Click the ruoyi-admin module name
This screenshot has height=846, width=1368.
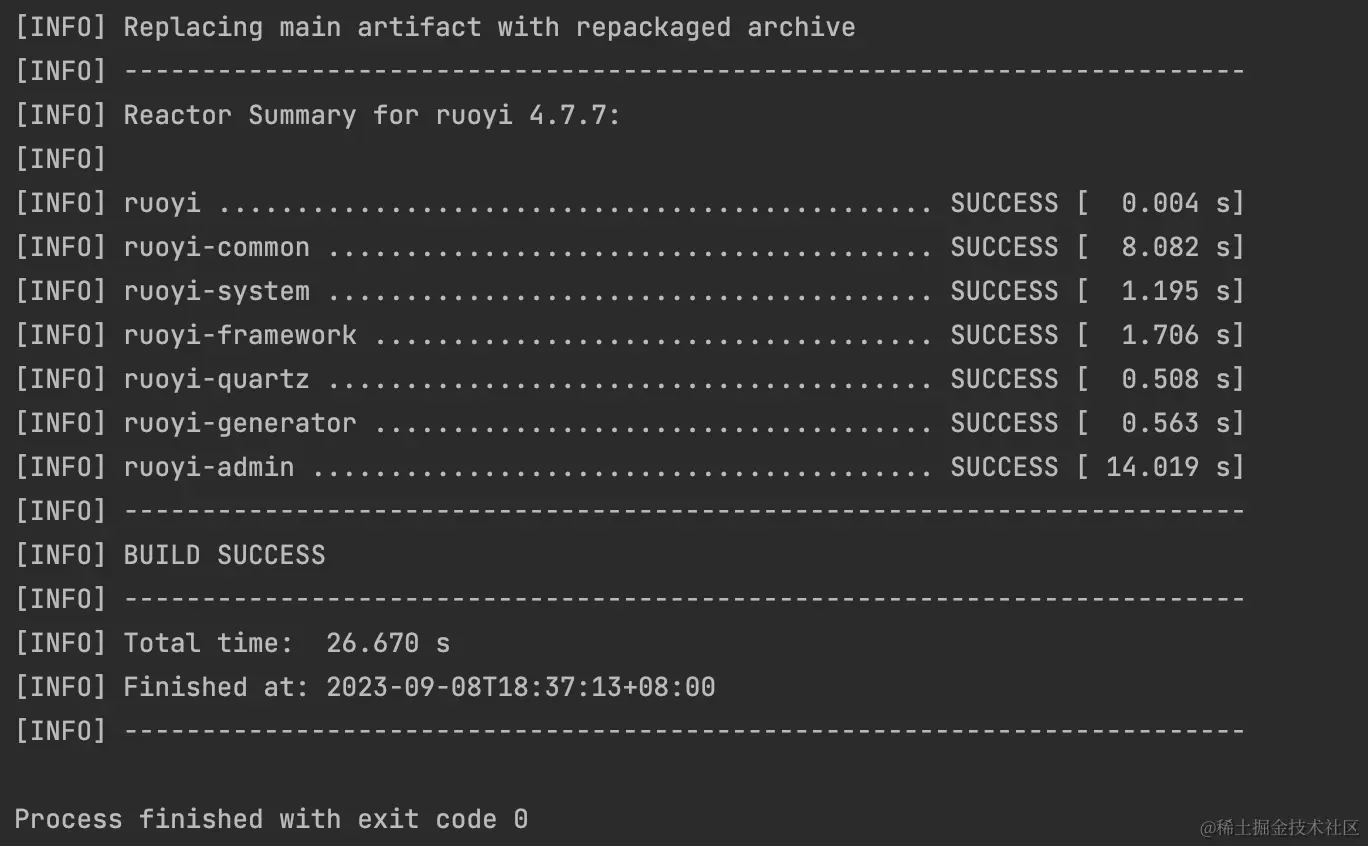(x=208, y=467)
